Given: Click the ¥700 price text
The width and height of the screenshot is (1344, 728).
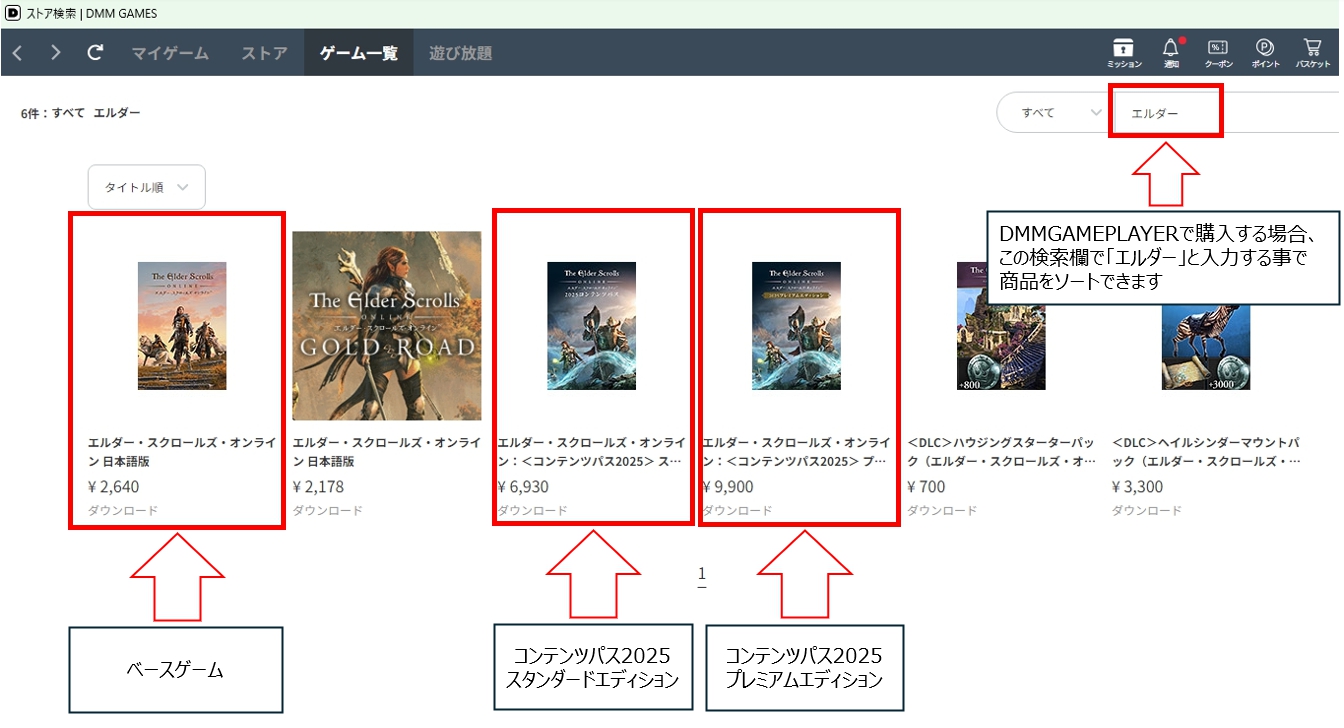Looking at the screenshot, I should (x=926, y=487).
